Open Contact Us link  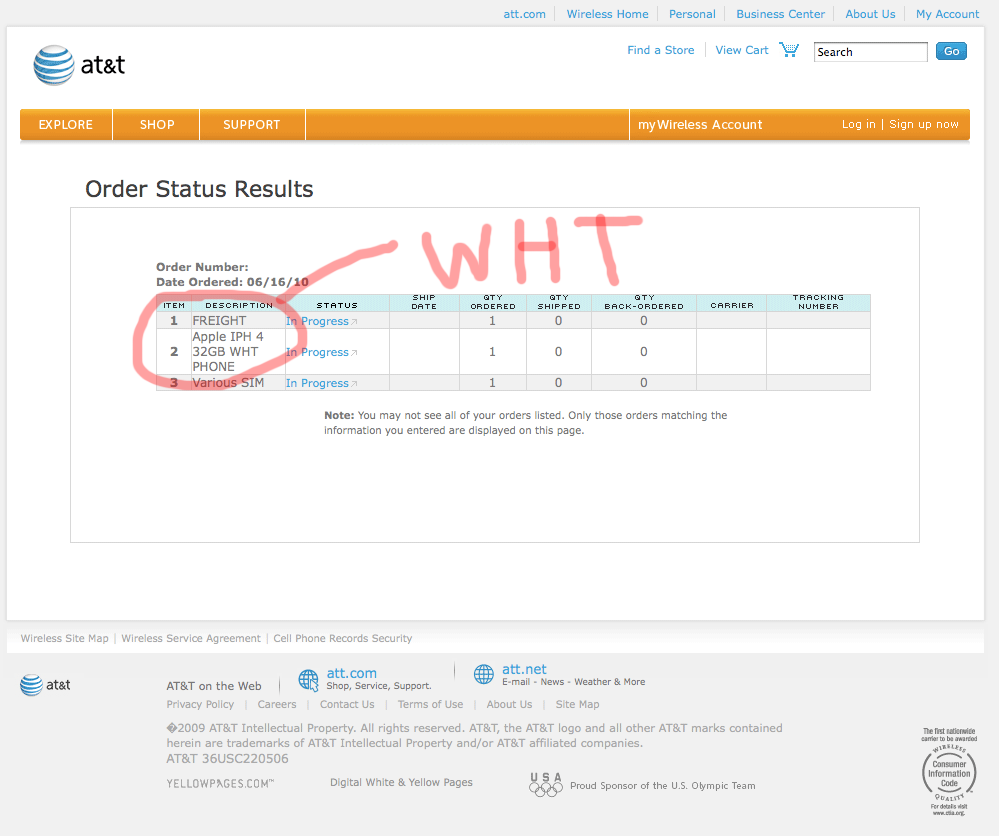[x=347, y=704]
